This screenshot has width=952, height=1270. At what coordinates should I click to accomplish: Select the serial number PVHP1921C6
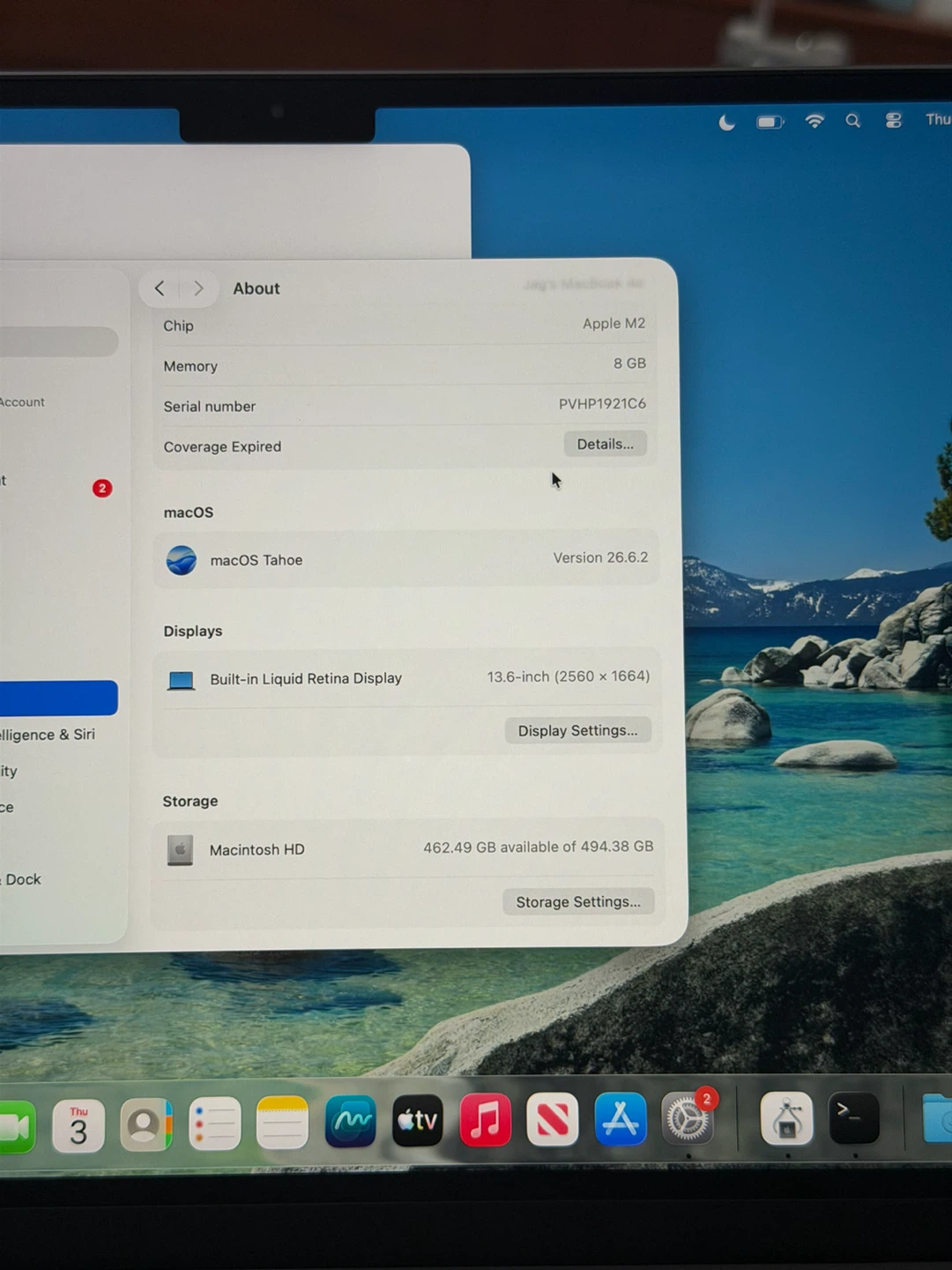(602, 403)
